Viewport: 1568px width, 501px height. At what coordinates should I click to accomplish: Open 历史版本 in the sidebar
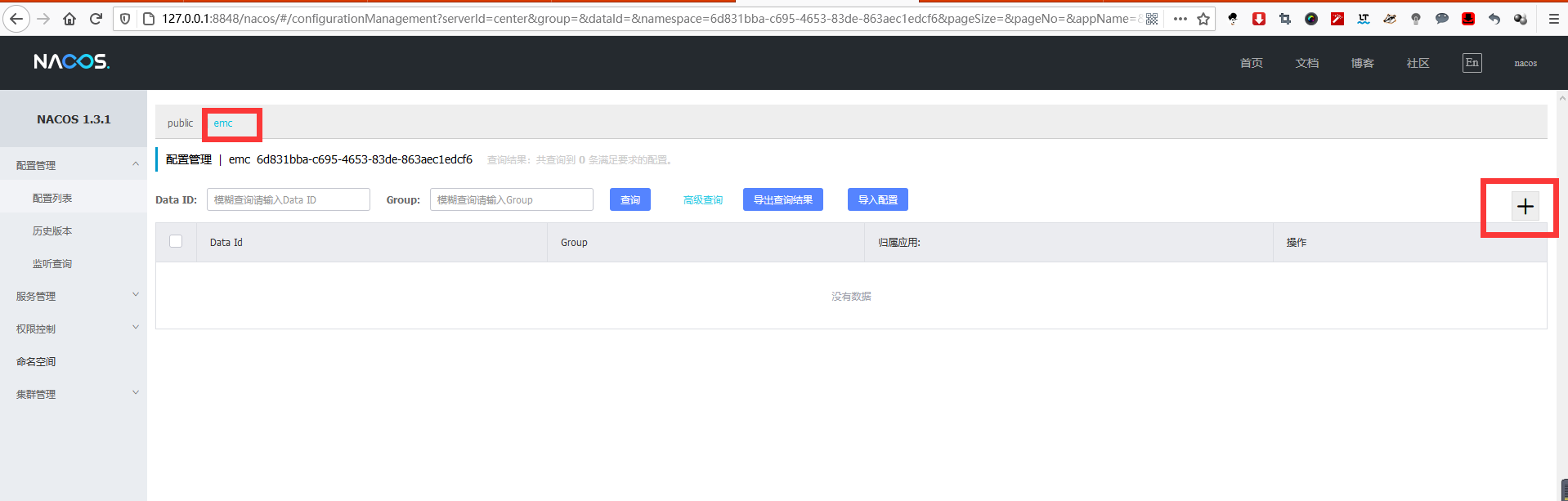[52, 231]
